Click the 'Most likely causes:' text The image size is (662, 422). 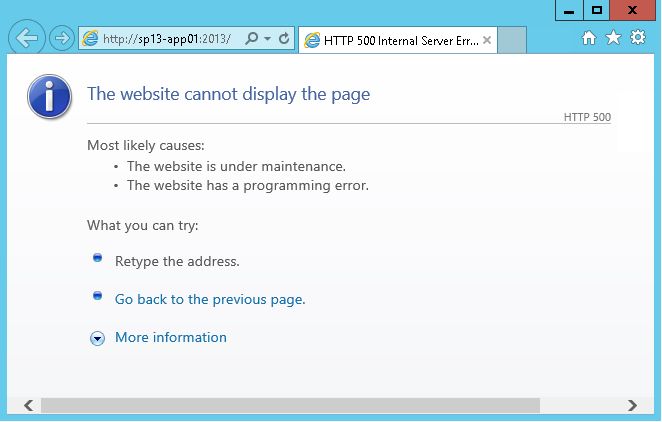point(146,145)
